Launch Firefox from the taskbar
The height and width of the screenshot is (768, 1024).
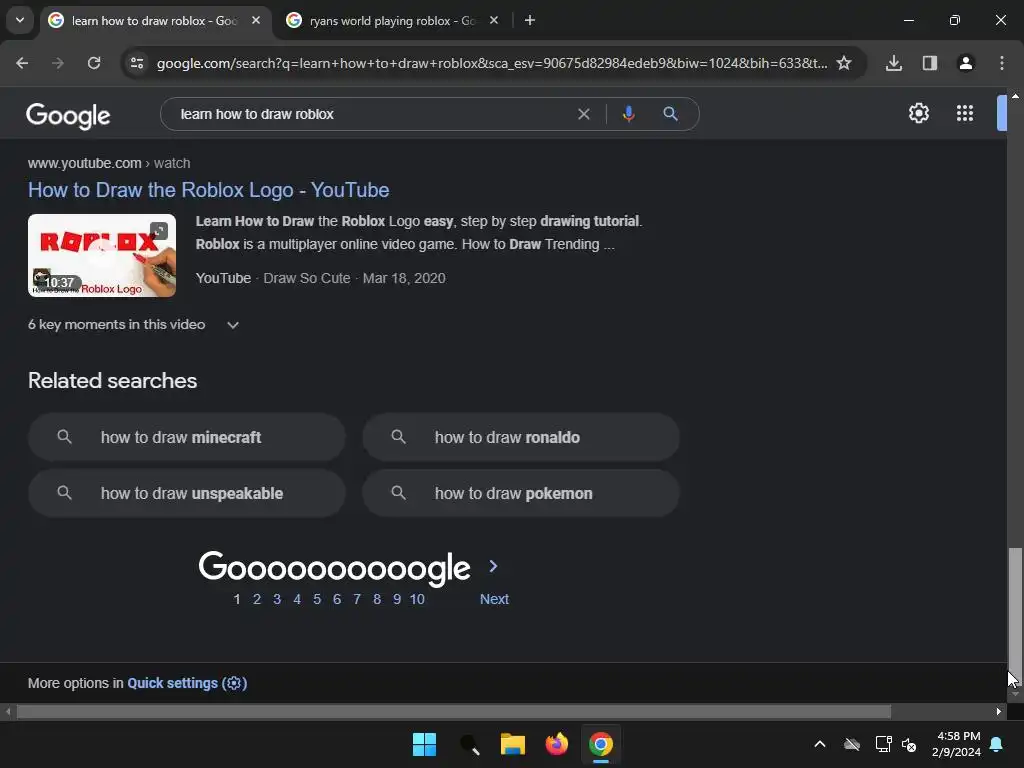(x=556, y=744)
